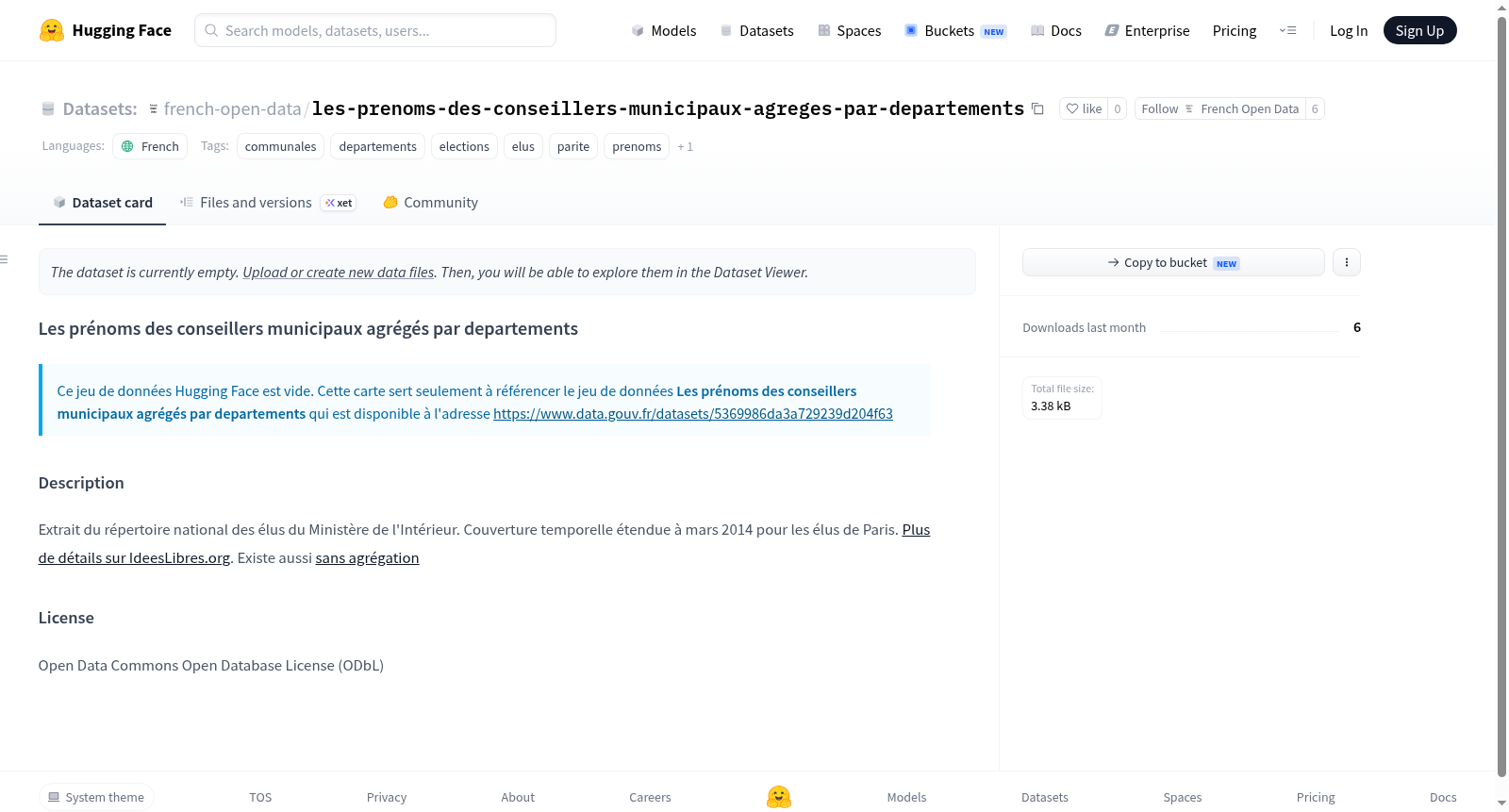The width and height of the screenshot is (1509, 812).
Task: Select the French language tag
Action: (150, 146)
